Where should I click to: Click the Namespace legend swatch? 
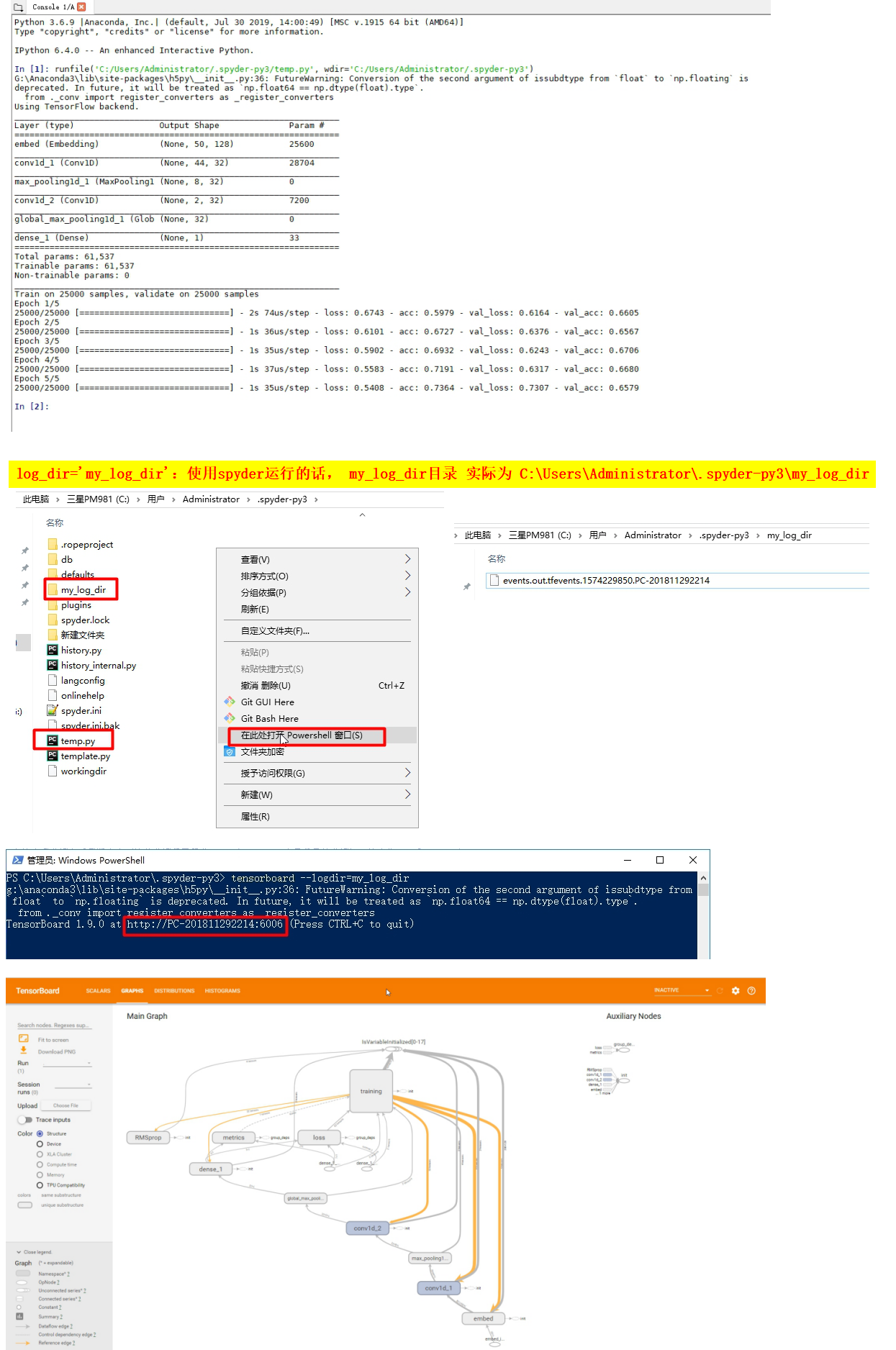click(x=23, y=1273)
